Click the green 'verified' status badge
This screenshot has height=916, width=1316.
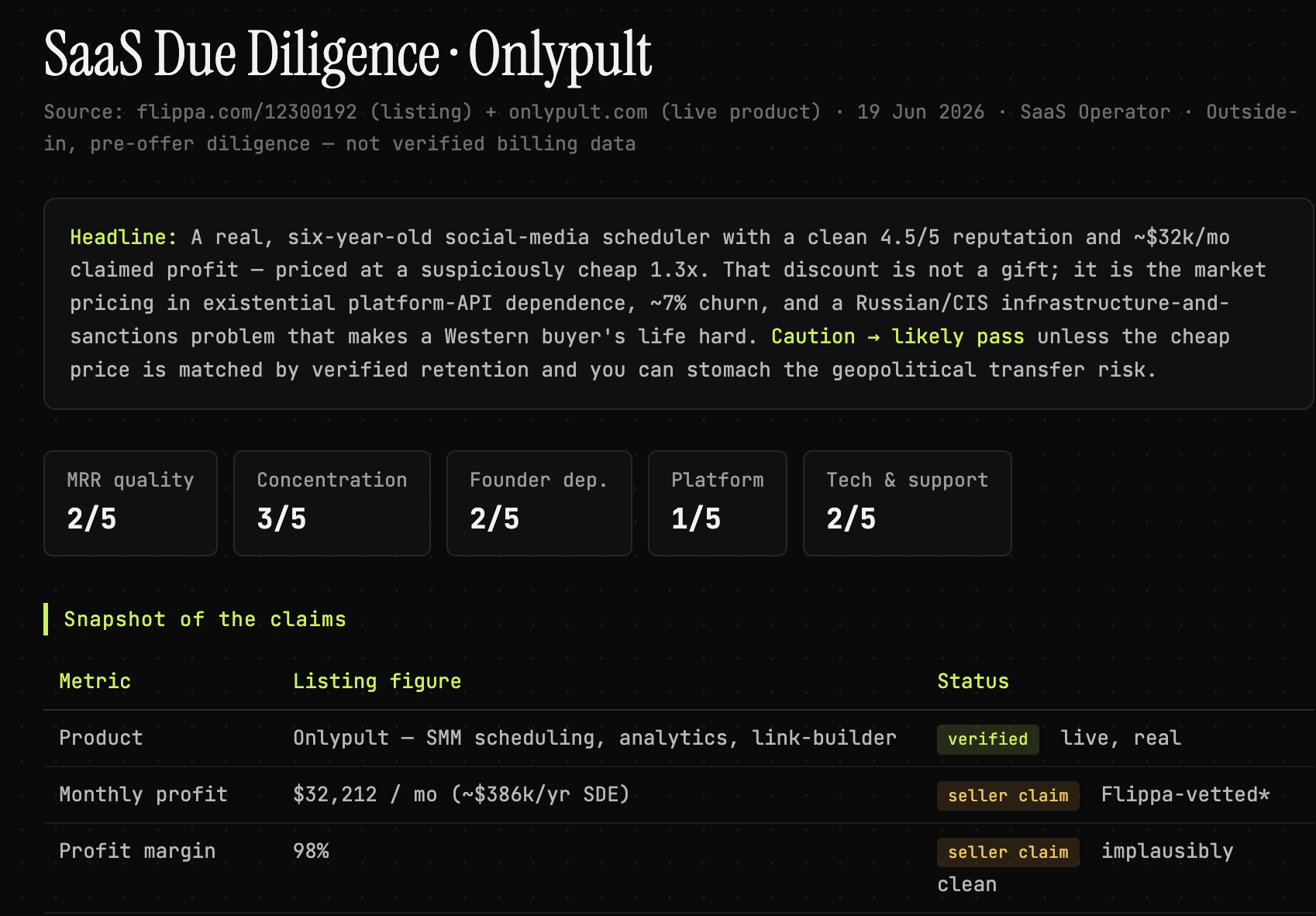coord(987,739)
